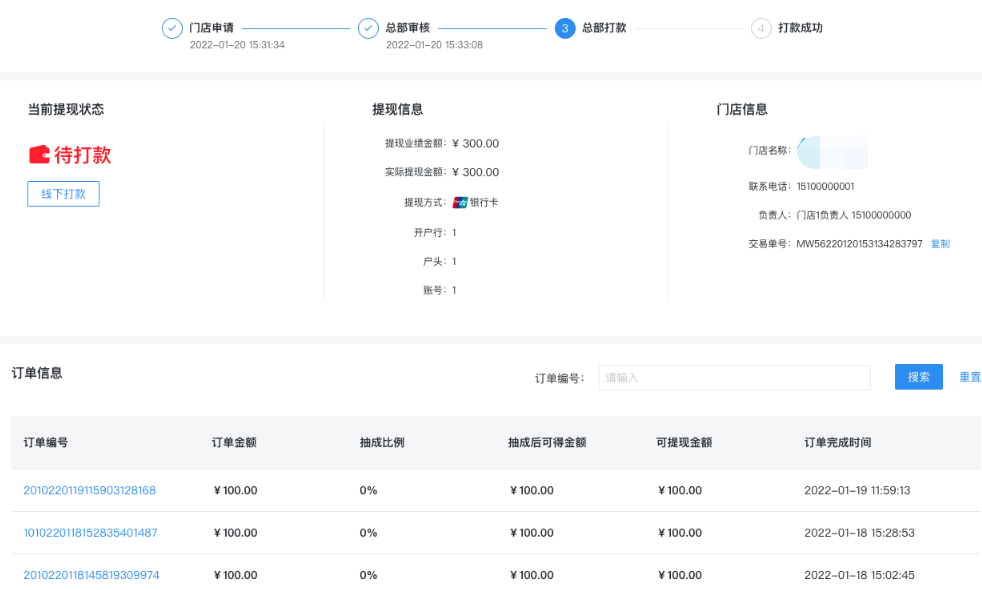Click the step 3 总部打款 circle icon
Viewport: 982px width, 590px height.
click(x=565, y=29)
